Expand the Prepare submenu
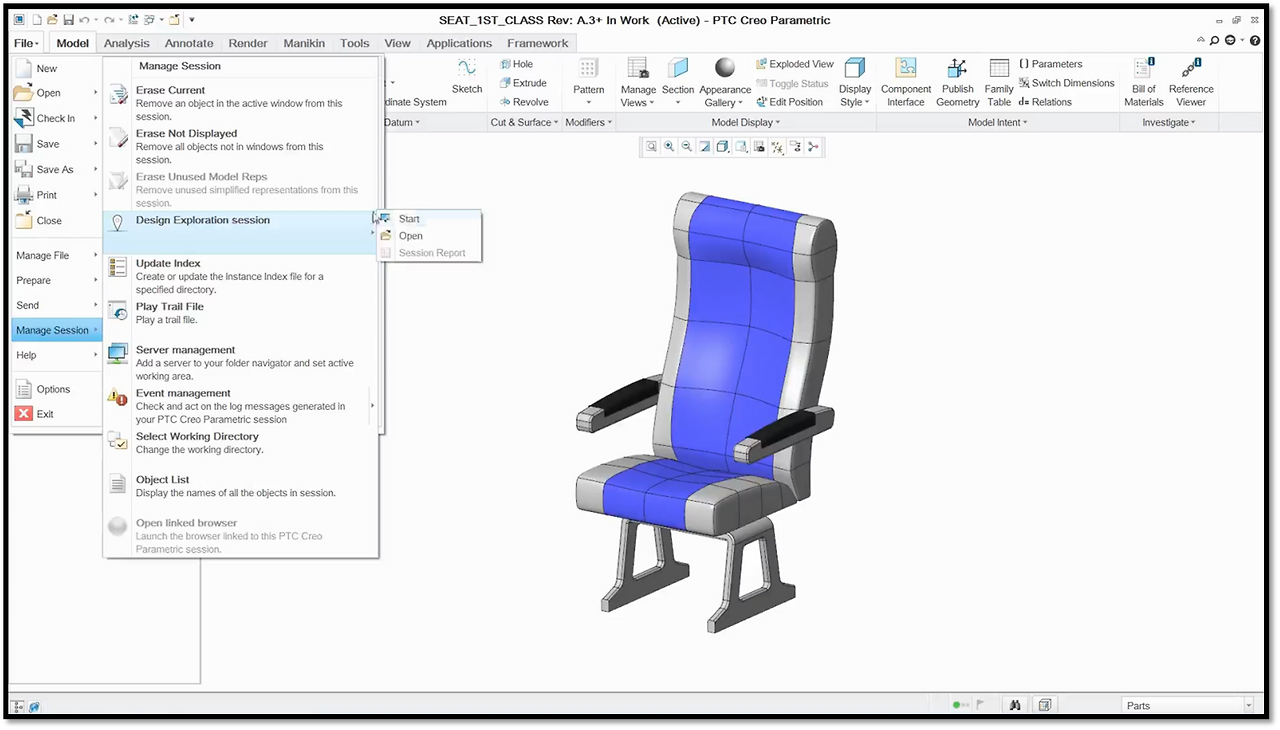 coord(56,281)
